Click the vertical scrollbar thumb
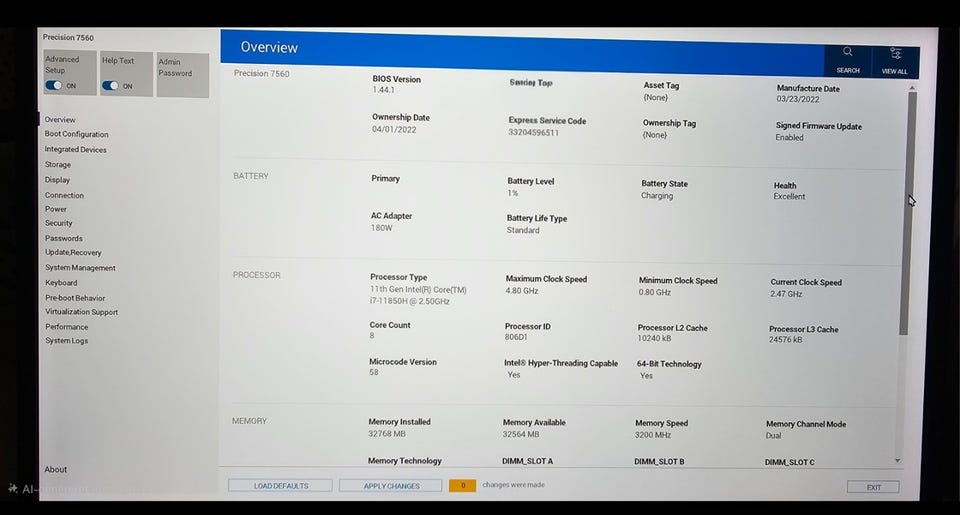Screen dimensions: 960x515 click(x=906, y=214)
